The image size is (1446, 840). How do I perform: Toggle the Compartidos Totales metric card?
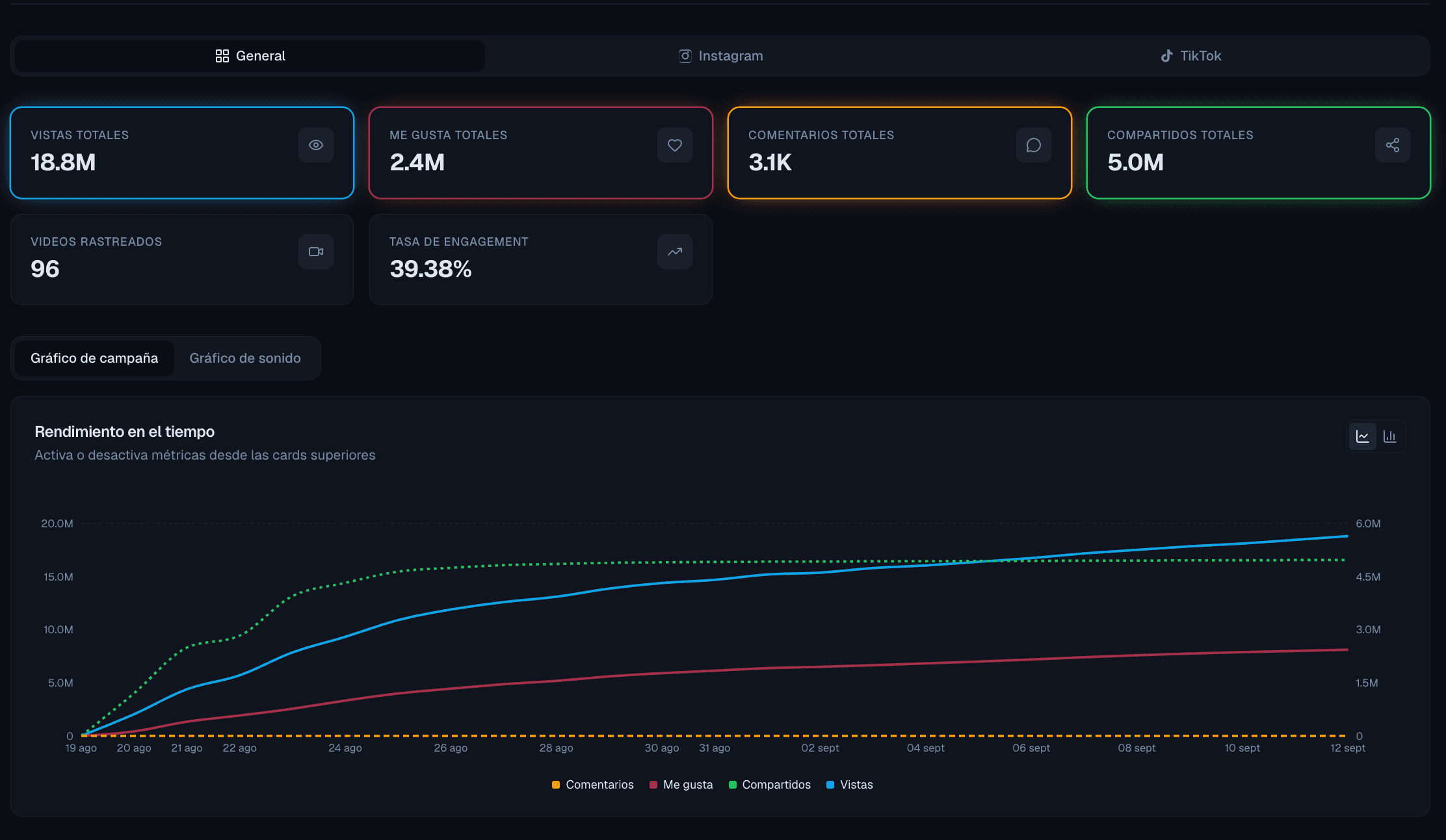coord(1259,153)
